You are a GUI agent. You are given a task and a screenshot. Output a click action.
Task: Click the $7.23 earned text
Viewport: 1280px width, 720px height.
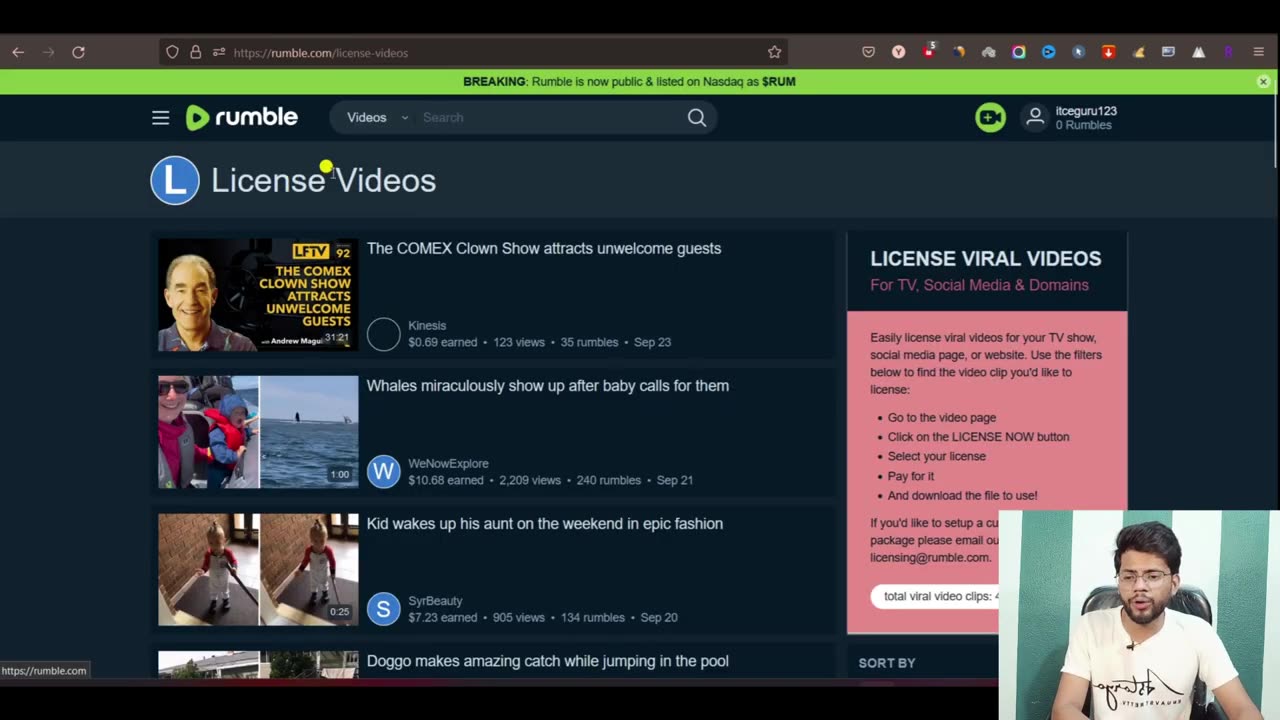coord(443,618)
